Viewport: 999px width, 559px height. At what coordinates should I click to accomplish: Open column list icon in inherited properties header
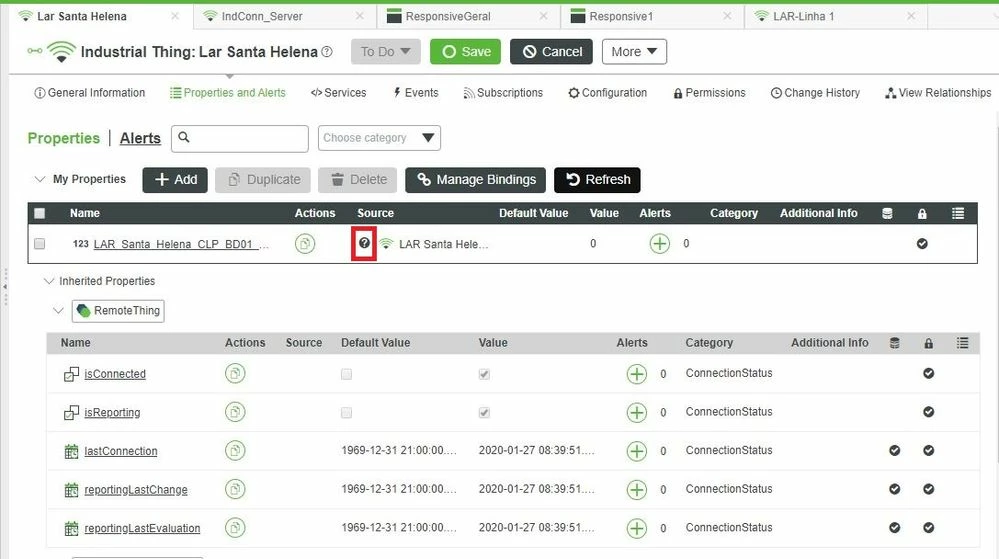[x=962, y=343]
